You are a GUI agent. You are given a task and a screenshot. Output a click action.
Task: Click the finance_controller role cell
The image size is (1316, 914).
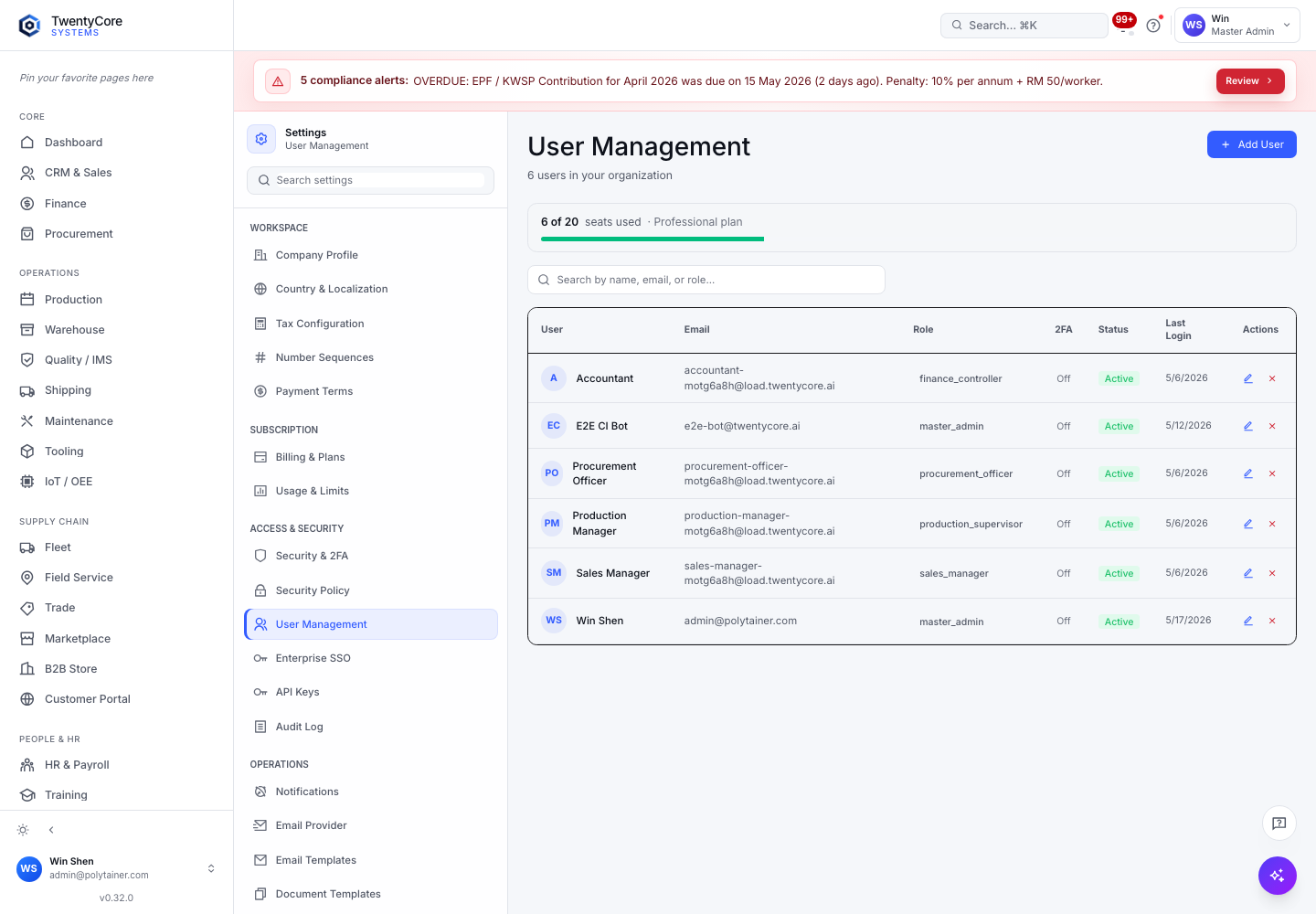tap(960, 378)
